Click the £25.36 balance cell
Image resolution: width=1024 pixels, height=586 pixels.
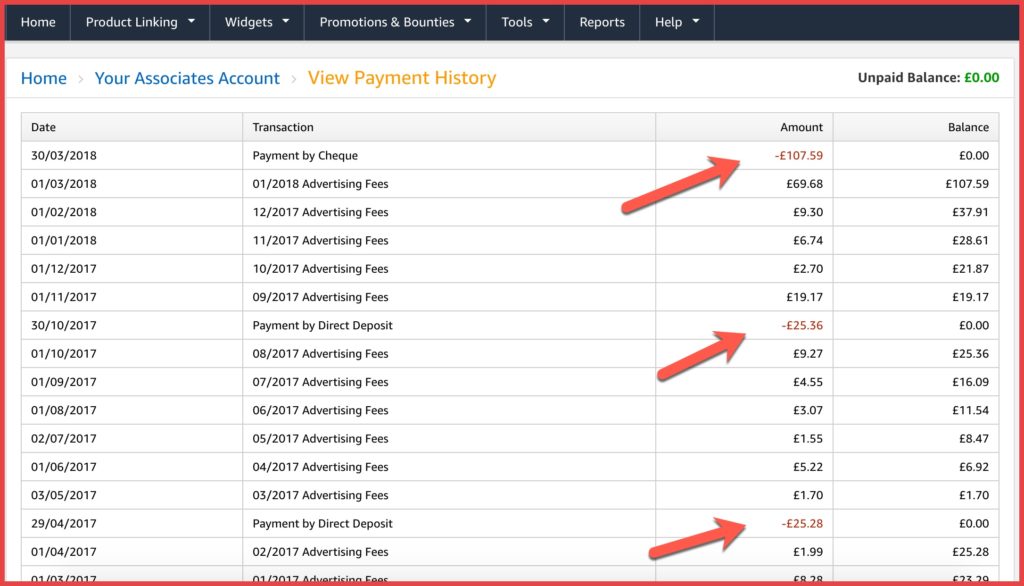916,353
